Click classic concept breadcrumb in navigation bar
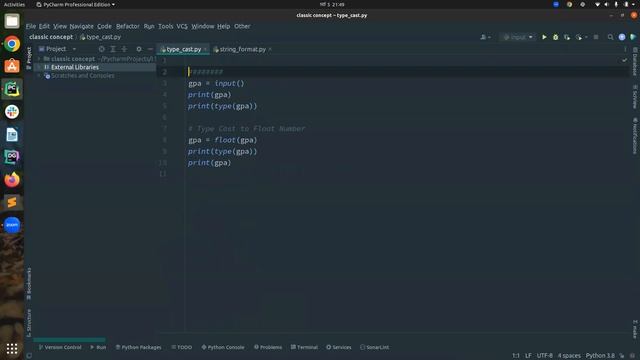The width and height of the screenshot is (640, 360). (x=51, y=37)
